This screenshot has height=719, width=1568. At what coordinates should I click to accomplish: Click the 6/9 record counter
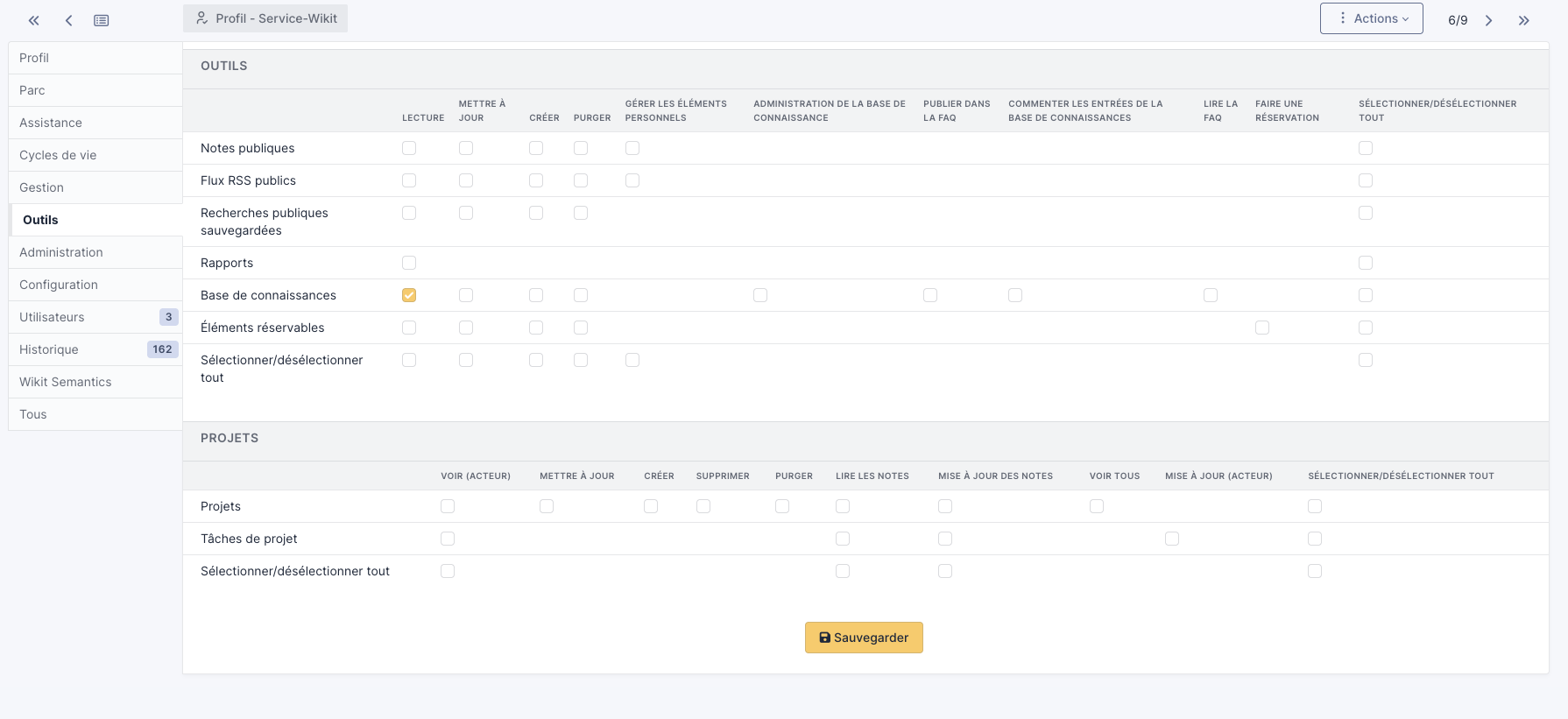(x=1458, y=20)
